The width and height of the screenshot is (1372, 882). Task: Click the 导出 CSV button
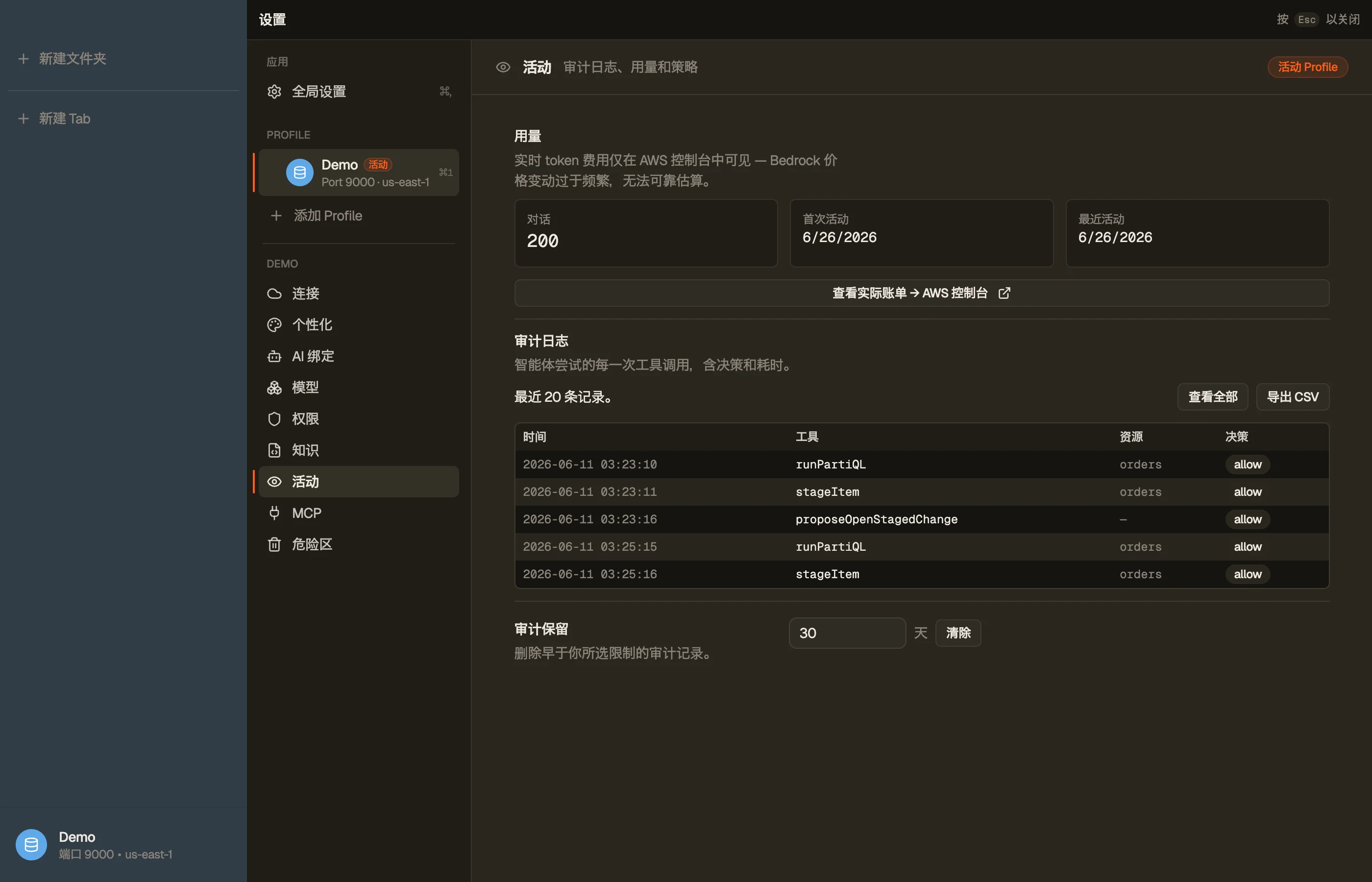pos(1293,397)
